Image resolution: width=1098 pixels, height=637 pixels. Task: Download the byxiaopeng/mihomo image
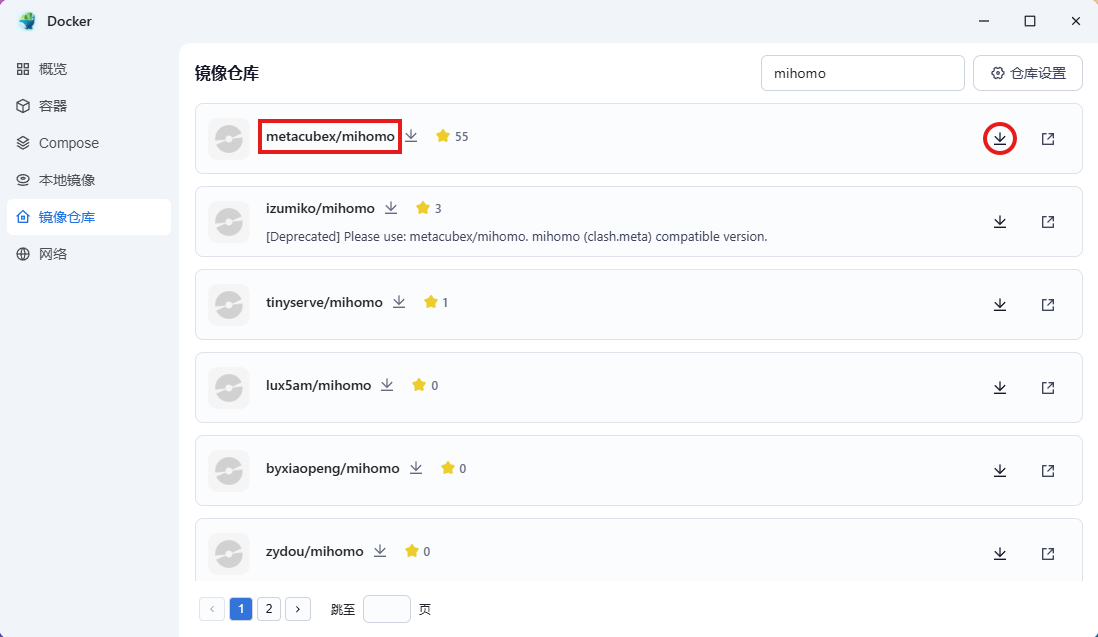coord(999,470)
